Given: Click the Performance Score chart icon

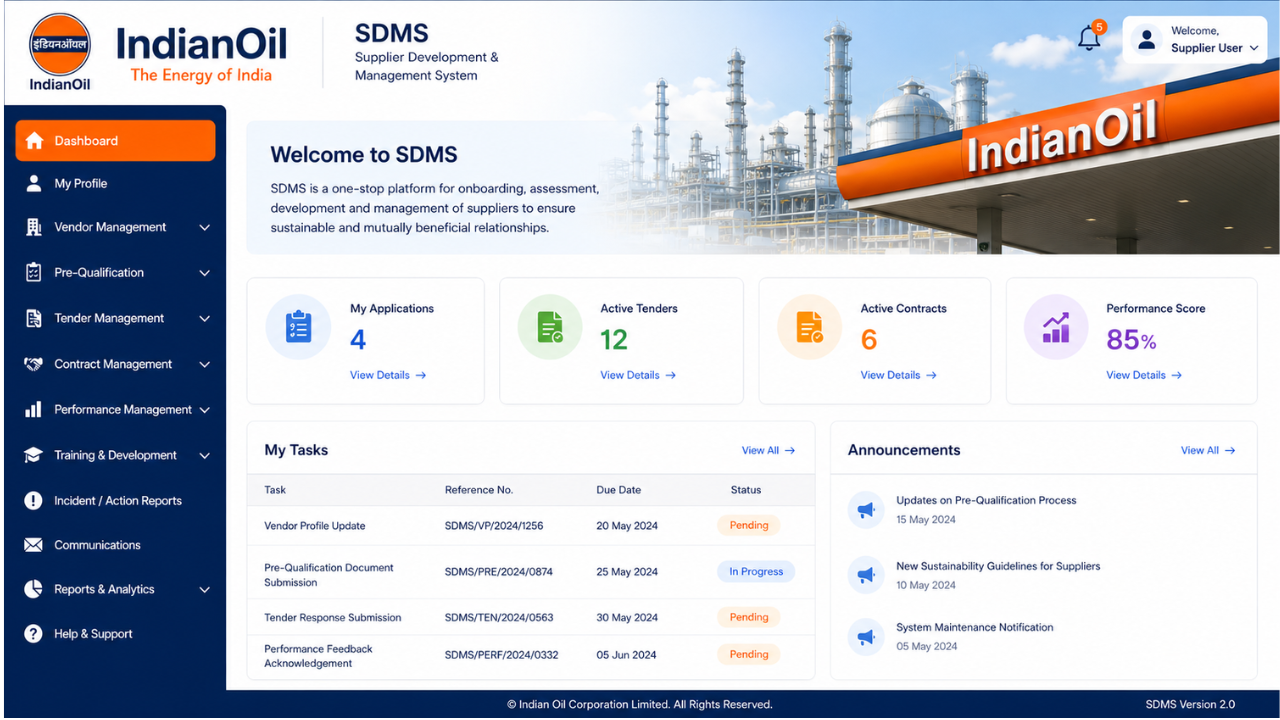Looking at the screenshot, I should coord(1056,327).
